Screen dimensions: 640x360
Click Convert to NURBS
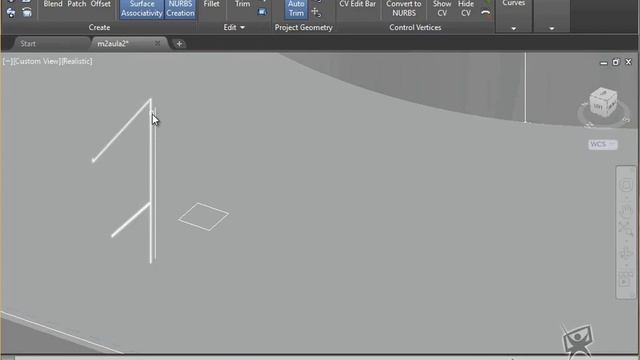point(404,9)
